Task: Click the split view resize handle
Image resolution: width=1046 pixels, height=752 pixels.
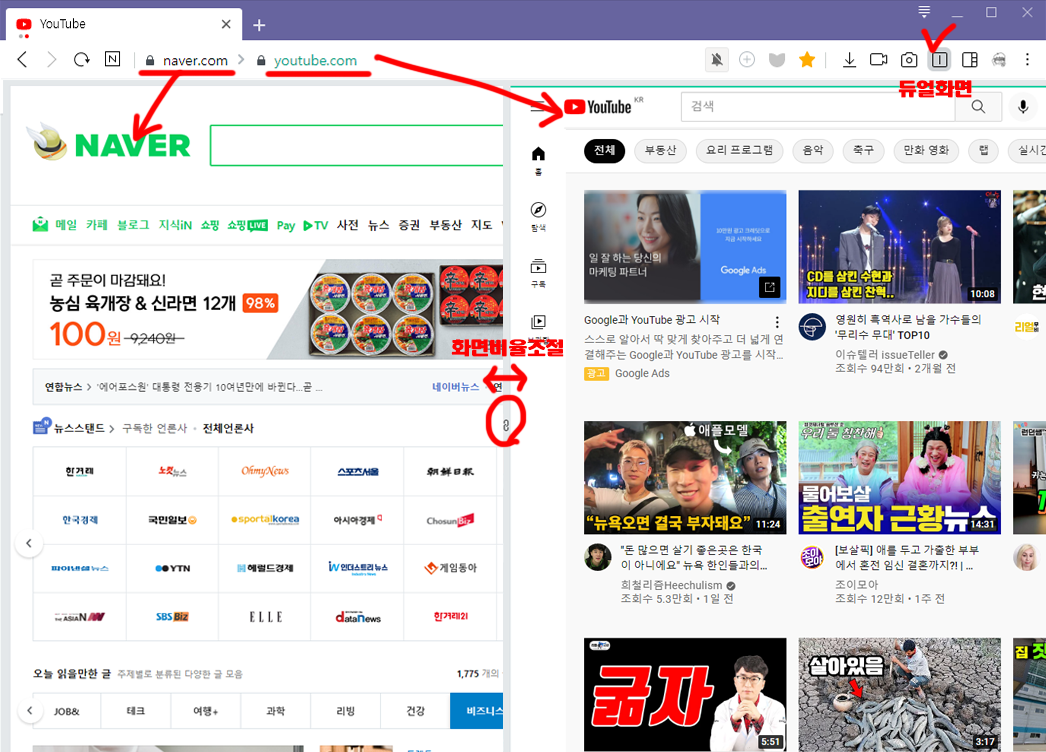Action: (x=506, y=425)
